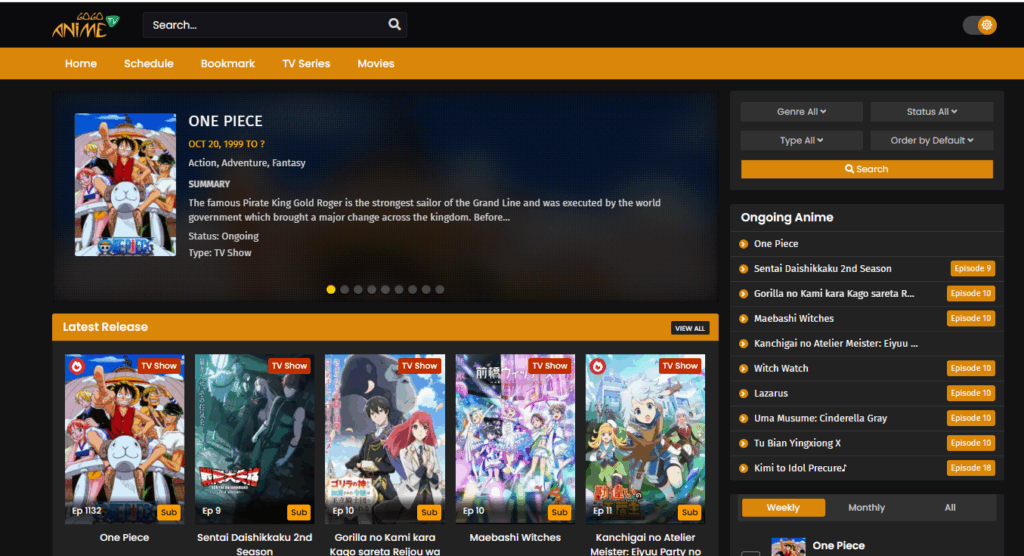Click the GoGoAnime logo

click(x=85, y=25)
